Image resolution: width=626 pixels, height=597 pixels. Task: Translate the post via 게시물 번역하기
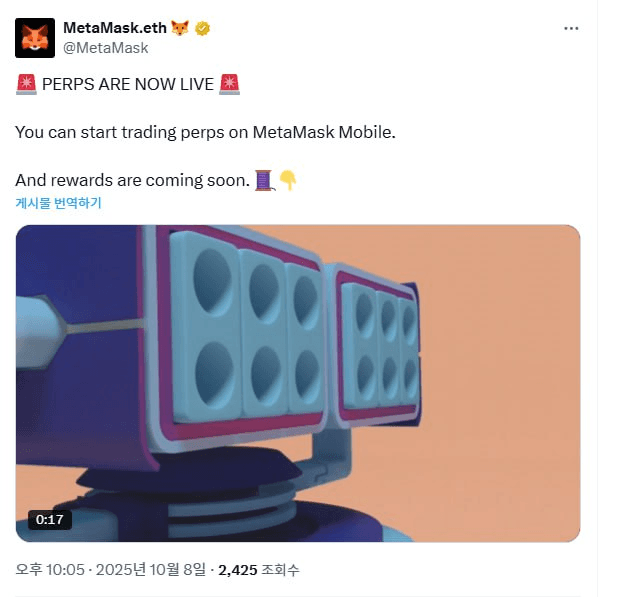tap(58, 203)
